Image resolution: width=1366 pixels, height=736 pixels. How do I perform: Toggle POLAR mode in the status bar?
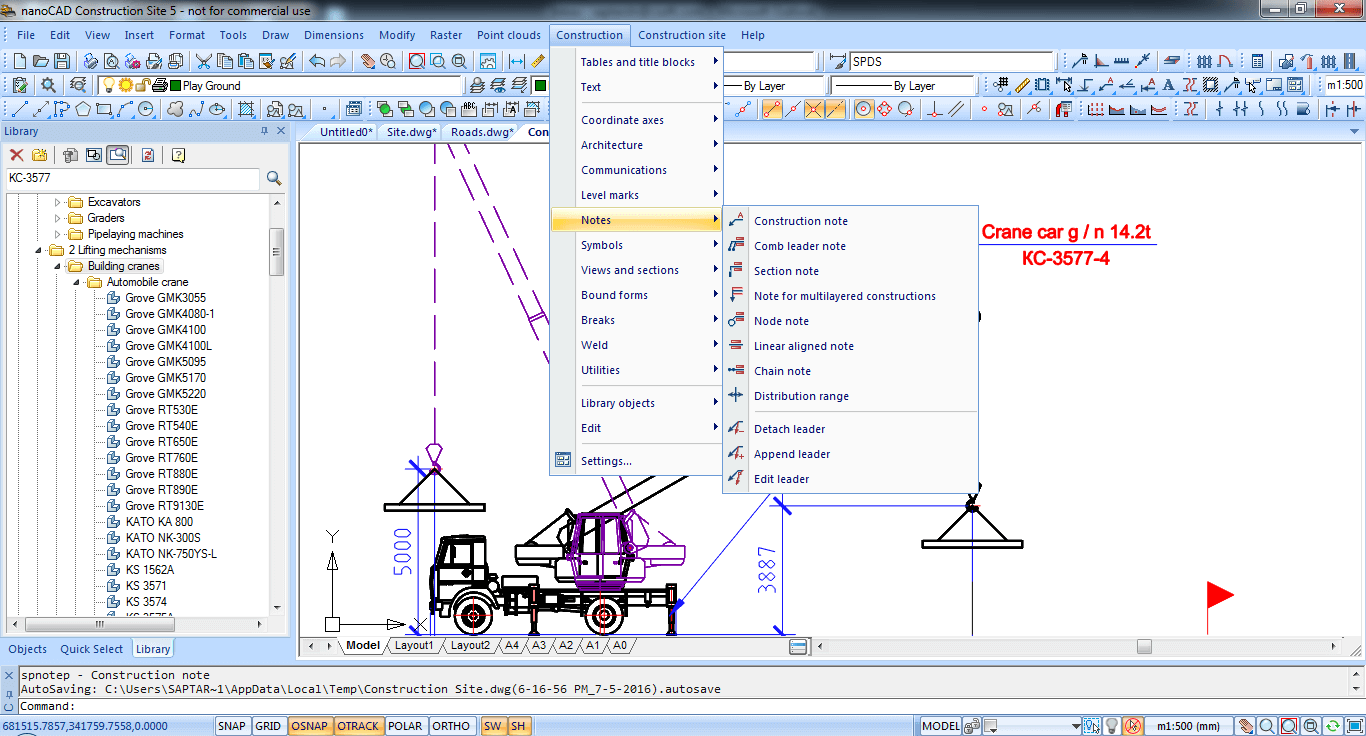click(x=405, y=726)
